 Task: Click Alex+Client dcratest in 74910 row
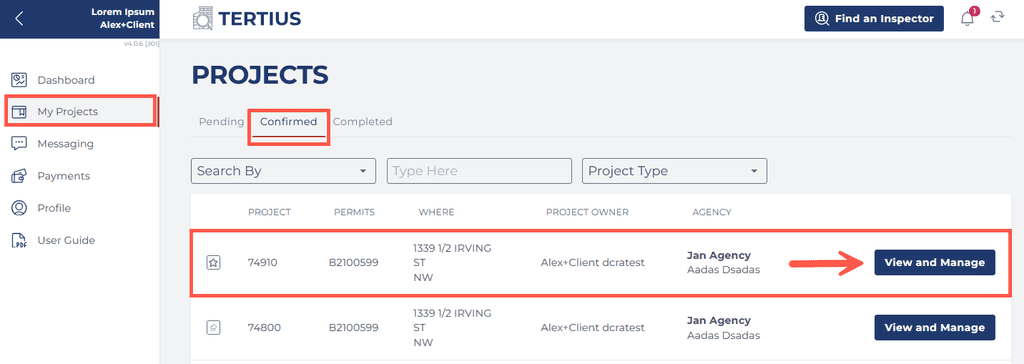point(592,263)
